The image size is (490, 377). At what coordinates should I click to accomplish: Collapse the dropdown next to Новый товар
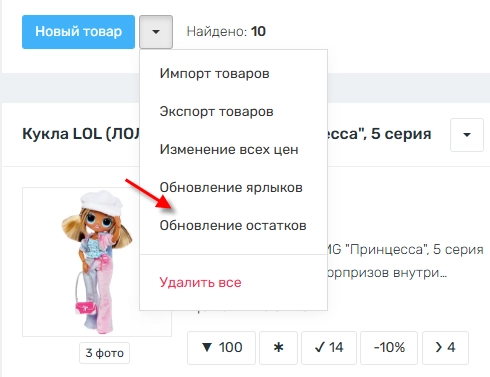coord(156,32)
